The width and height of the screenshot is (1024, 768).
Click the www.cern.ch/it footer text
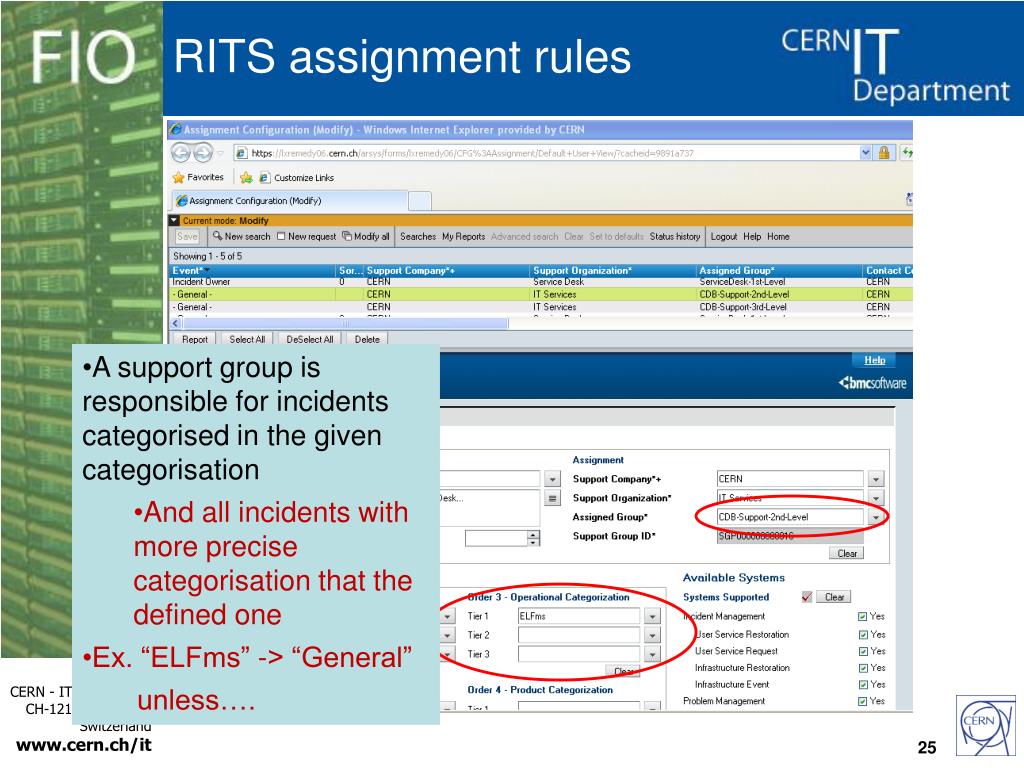pyautogui.click(x=84, y=744)
